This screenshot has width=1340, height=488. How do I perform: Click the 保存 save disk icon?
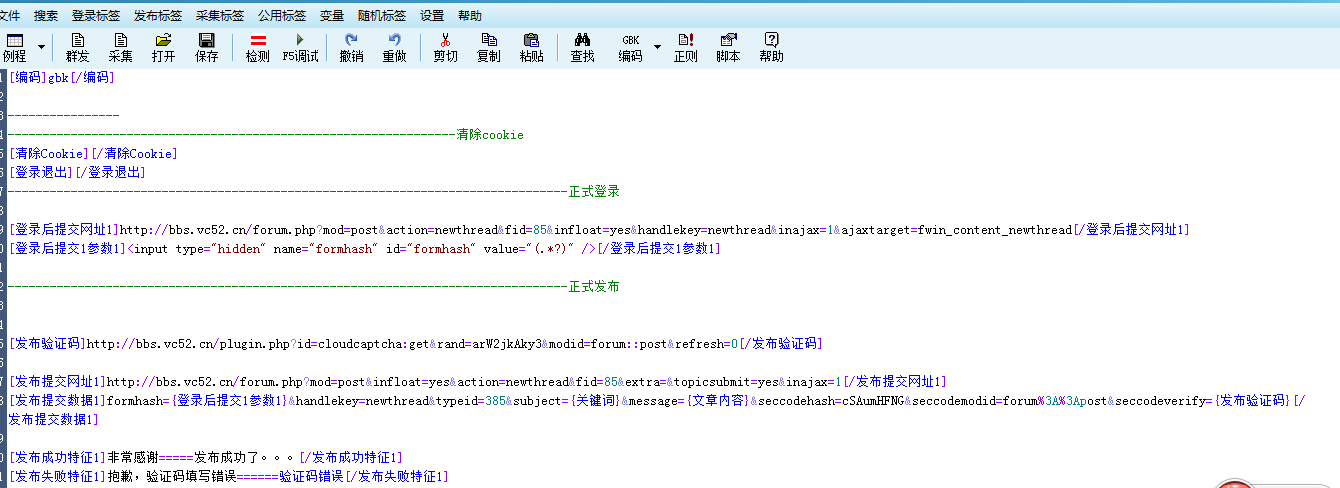click(207, 47)
